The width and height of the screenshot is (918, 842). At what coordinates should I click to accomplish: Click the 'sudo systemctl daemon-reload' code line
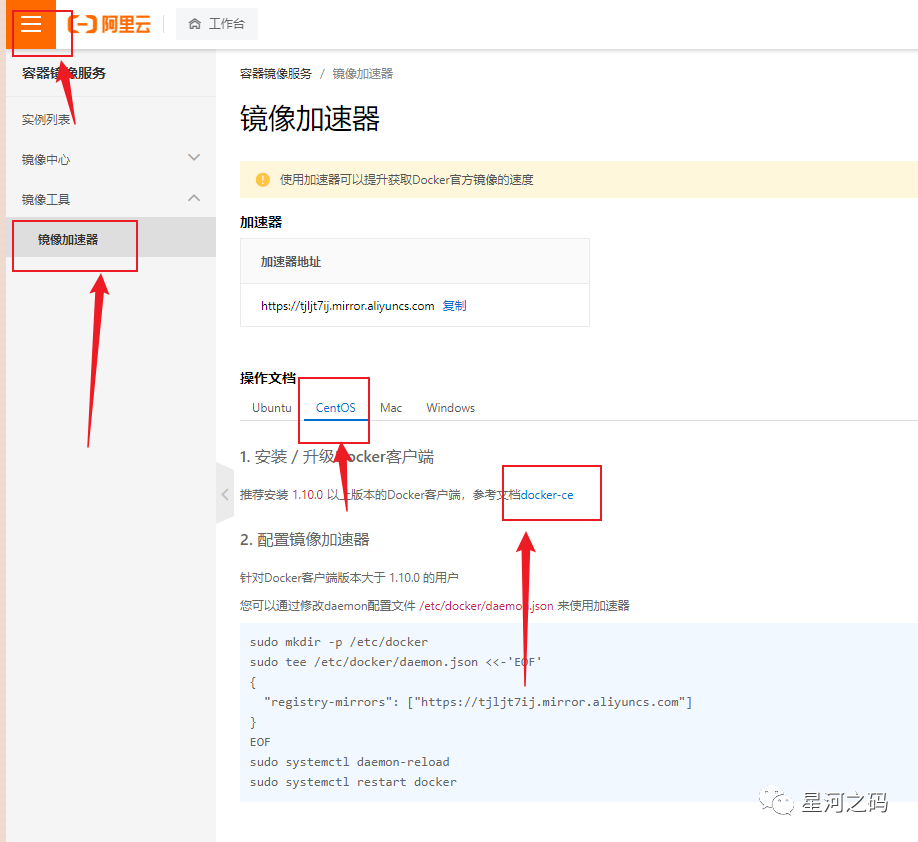(x=350, y=762)
